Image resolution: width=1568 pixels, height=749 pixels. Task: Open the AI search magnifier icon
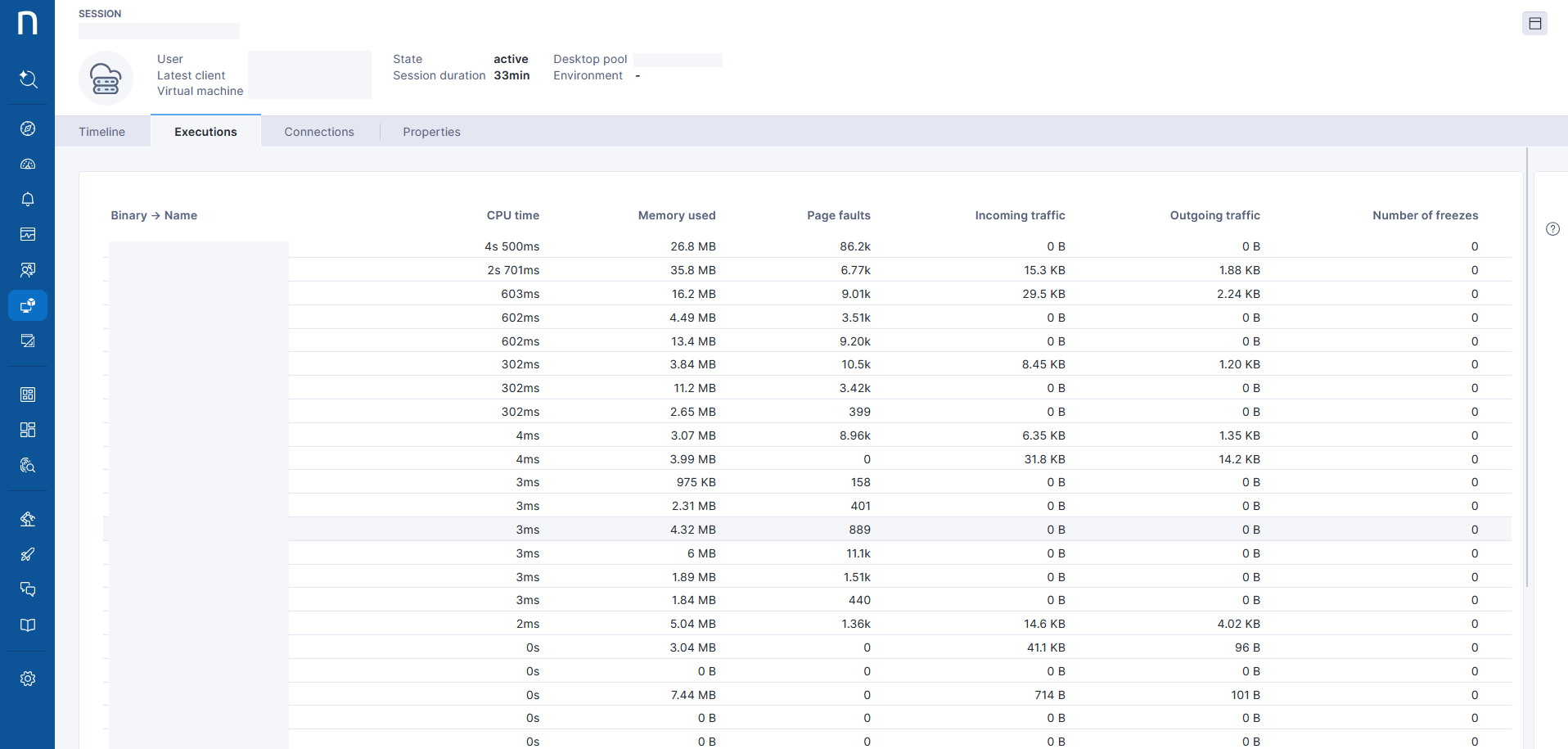point(28,79)
